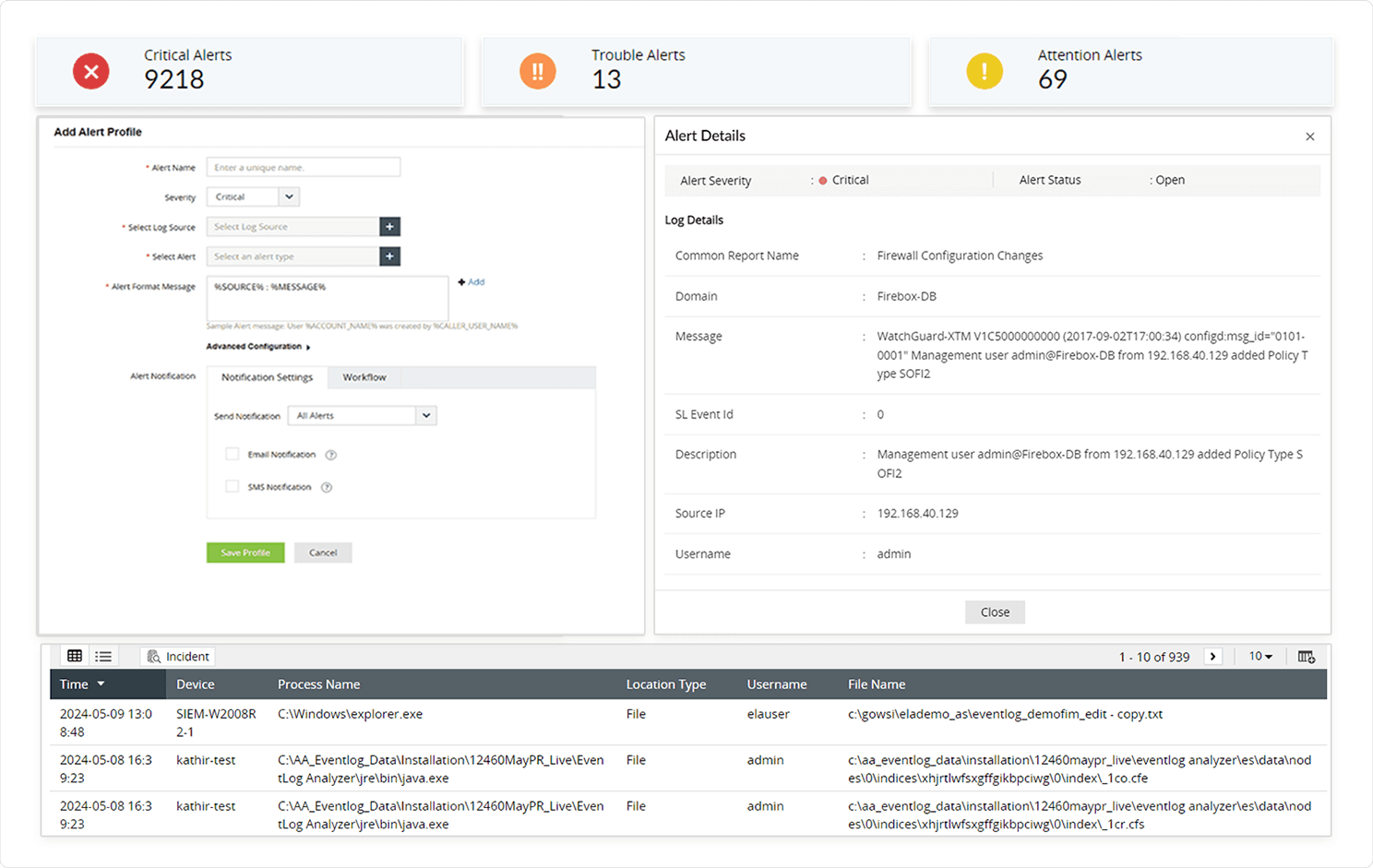Enable the SMS Notification checkbox

(x=232, y=486)
